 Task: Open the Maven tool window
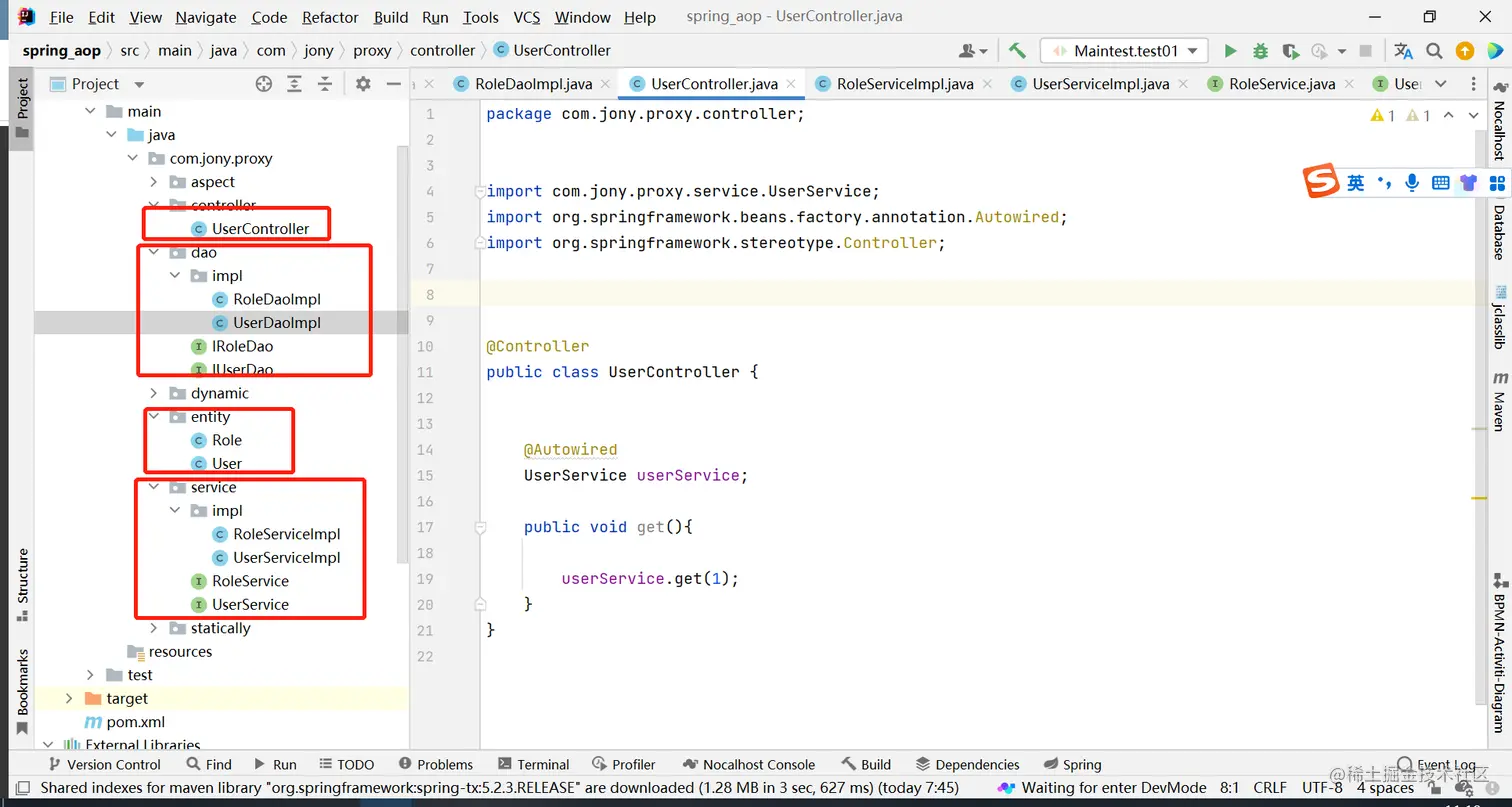pyautogui.click(x=1498, y=402)
